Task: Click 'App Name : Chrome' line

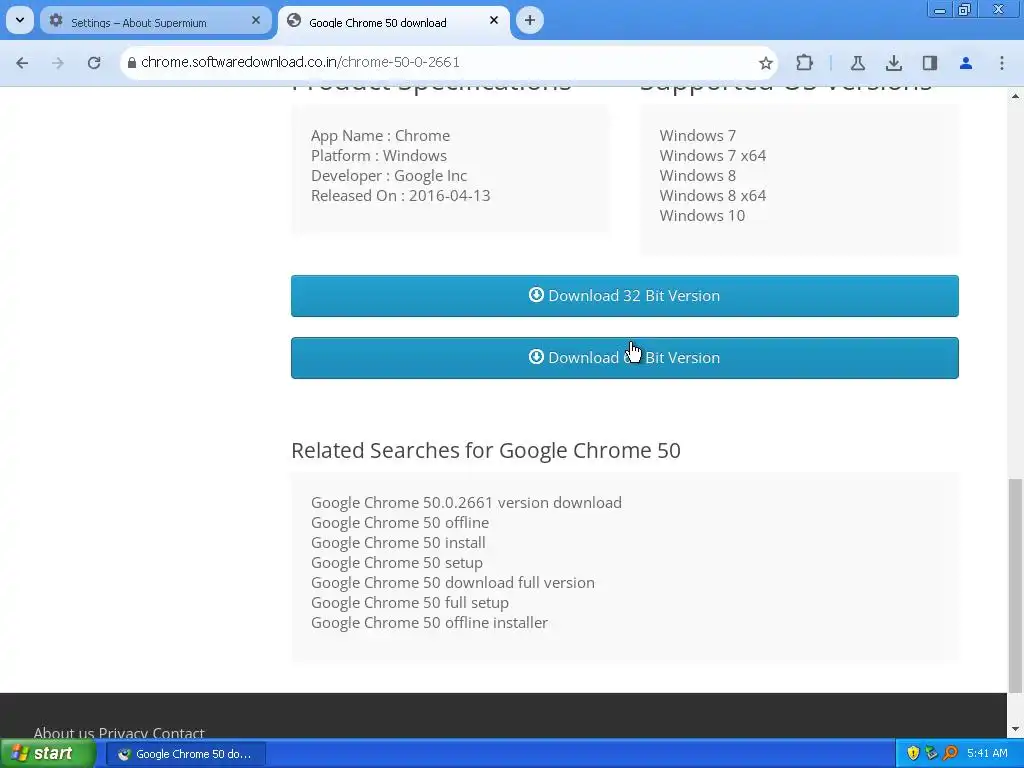Action: pyautogui.click(x=380, y=136)
